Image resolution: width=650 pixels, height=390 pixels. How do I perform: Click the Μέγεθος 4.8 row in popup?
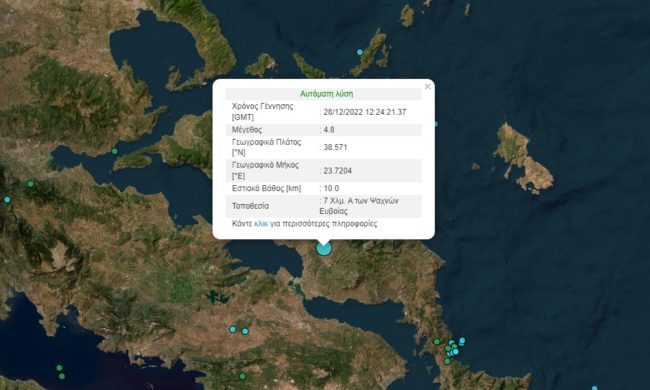tap(324, 130)
